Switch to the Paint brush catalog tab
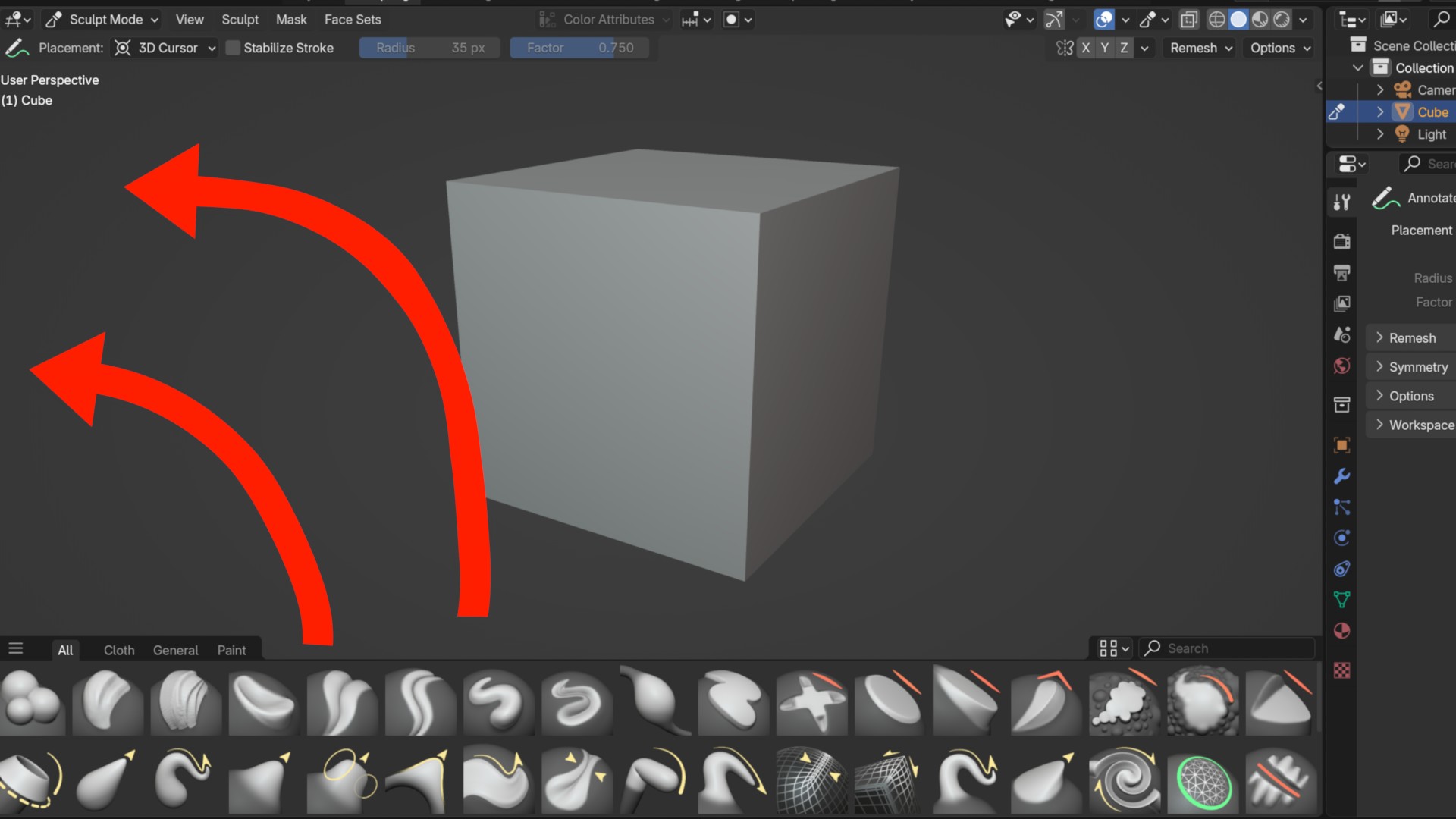This screenshot has height=819, width=1456. pos(231,650)
